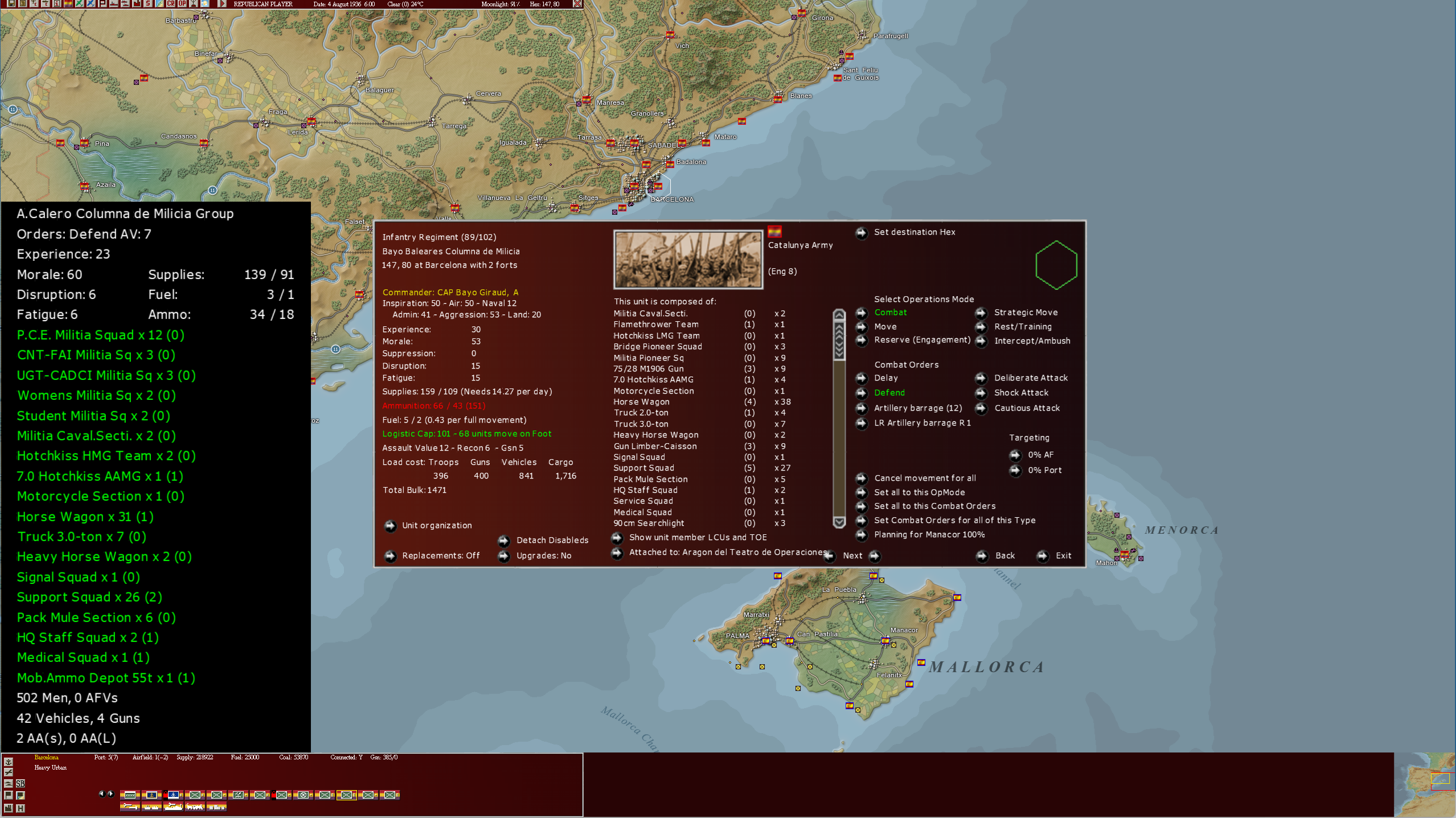Click the militia unit portrait thumbnail
Viewport: 1456px width, 818px height.
(688, 259)
